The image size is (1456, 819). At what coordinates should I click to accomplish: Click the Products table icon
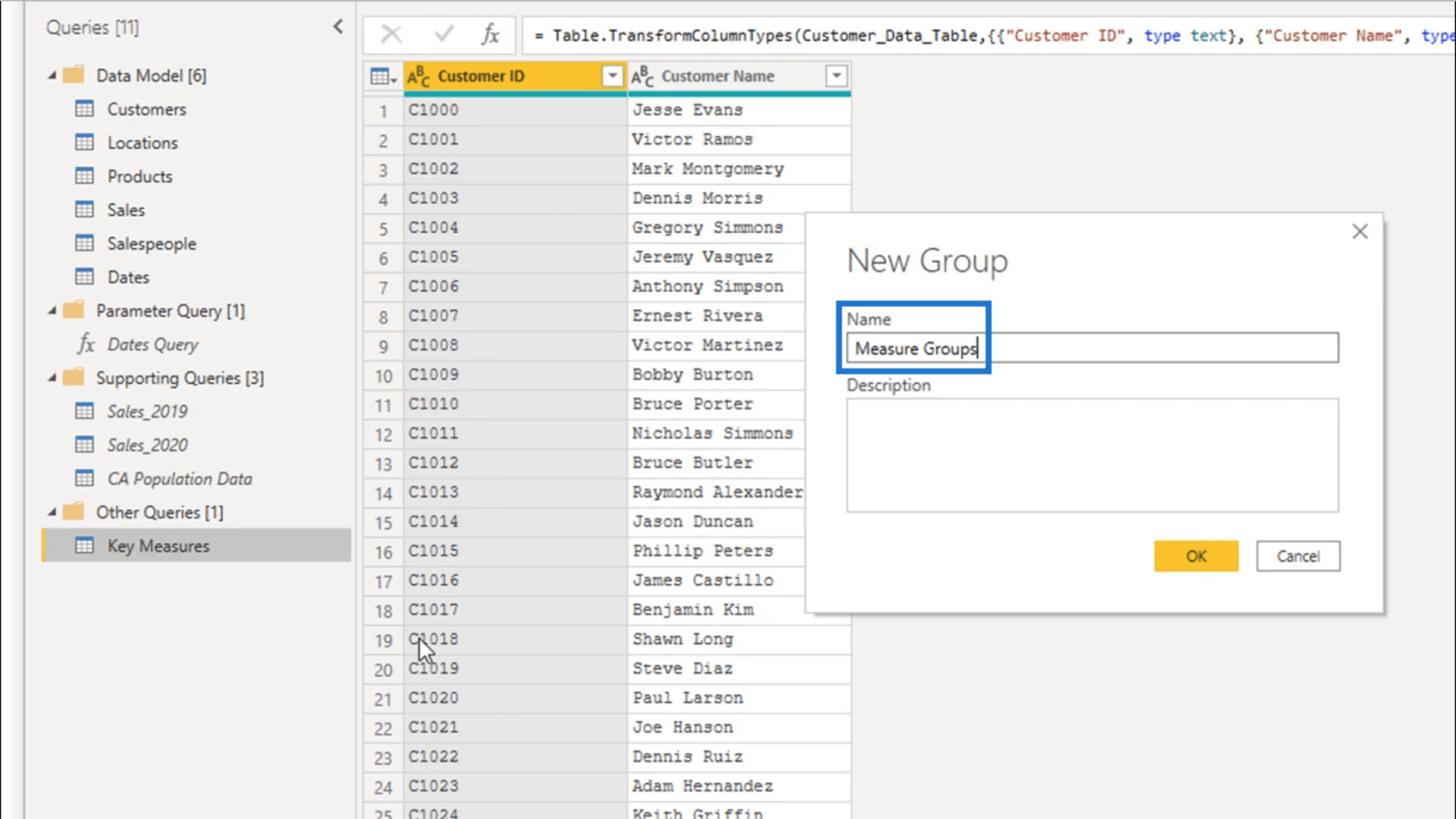pos(84,176)
